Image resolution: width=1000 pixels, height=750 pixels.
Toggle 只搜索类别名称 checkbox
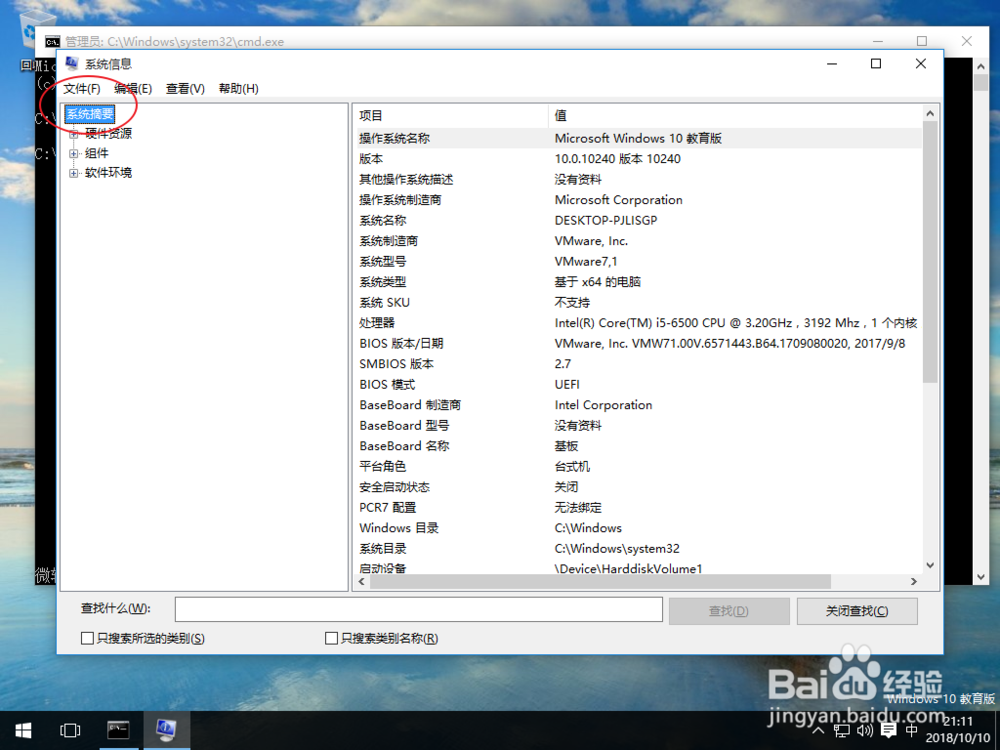(x=332, y=638)
